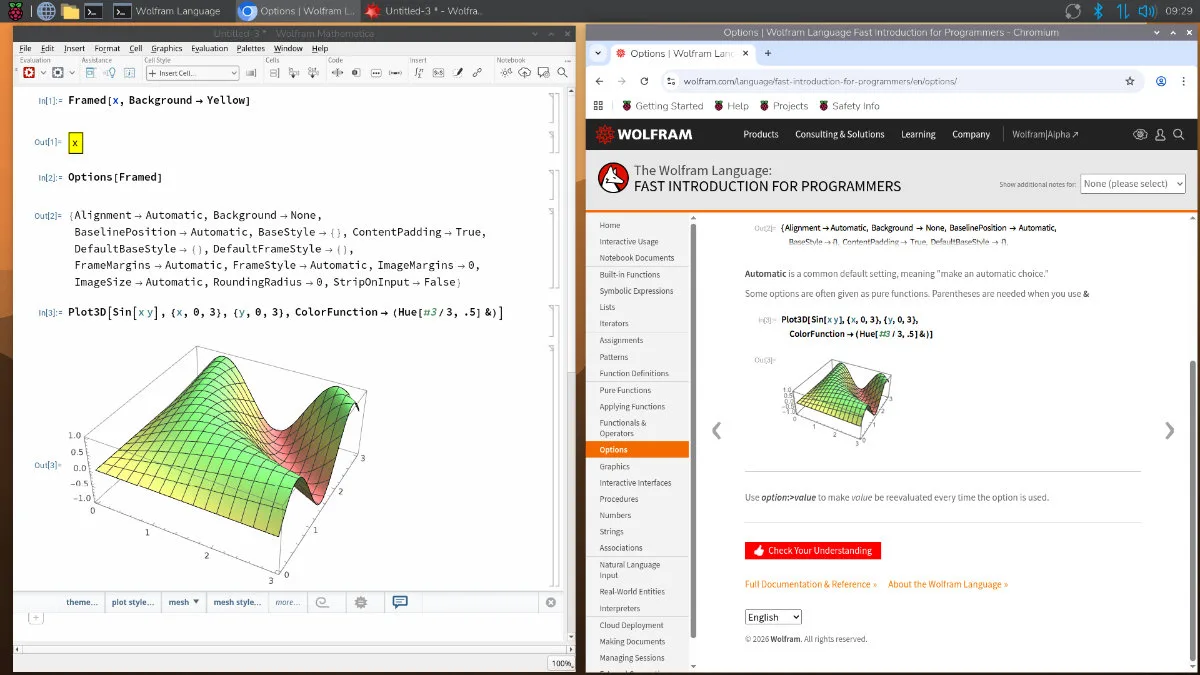Viewport: 1200px width, 675px height.
Task: Open the Evaluation menu in the menu bar
Action: pos(209,48)
